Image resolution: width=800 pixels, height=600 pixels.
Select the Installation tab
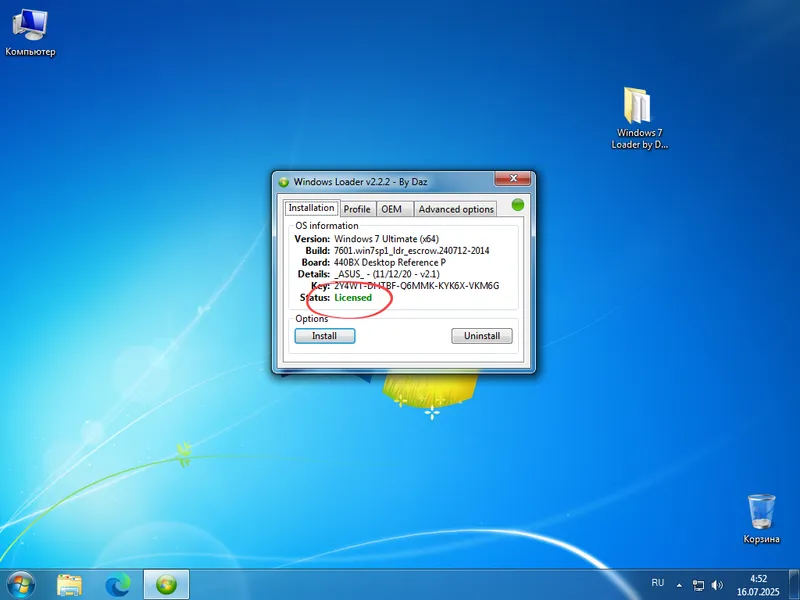[x=312, y=207]
